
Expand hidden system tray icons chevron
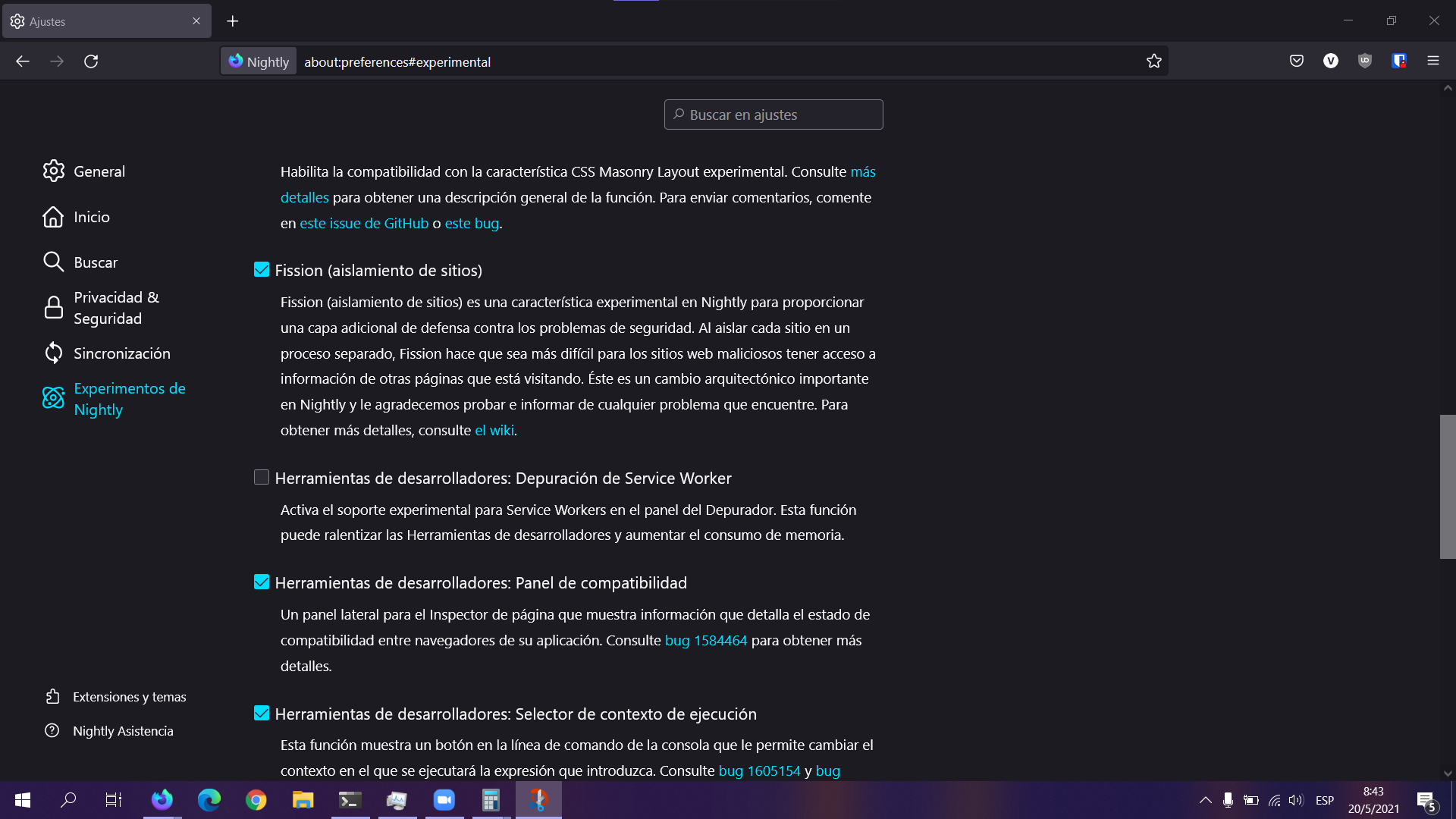tap(1205, 800)
